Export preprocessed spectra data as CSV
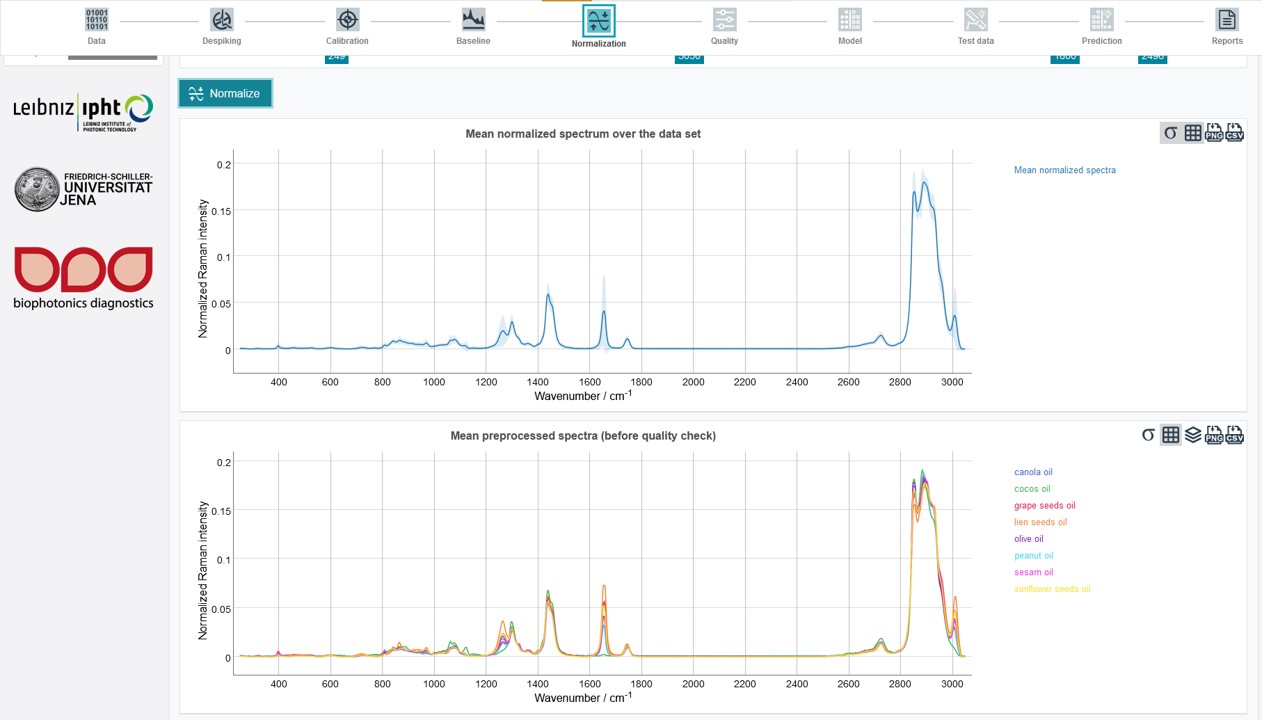This screenshot has height=720, width=1262. click(x=1235, y=435)
